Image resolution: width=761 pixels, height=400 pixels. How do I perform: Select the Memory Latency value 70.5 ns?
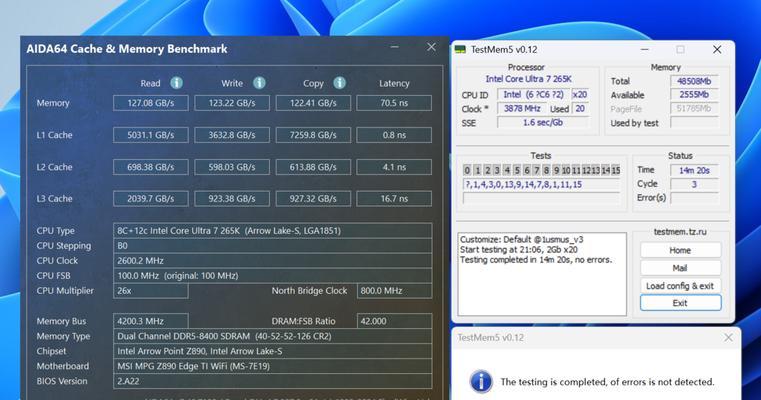(394, 103)
